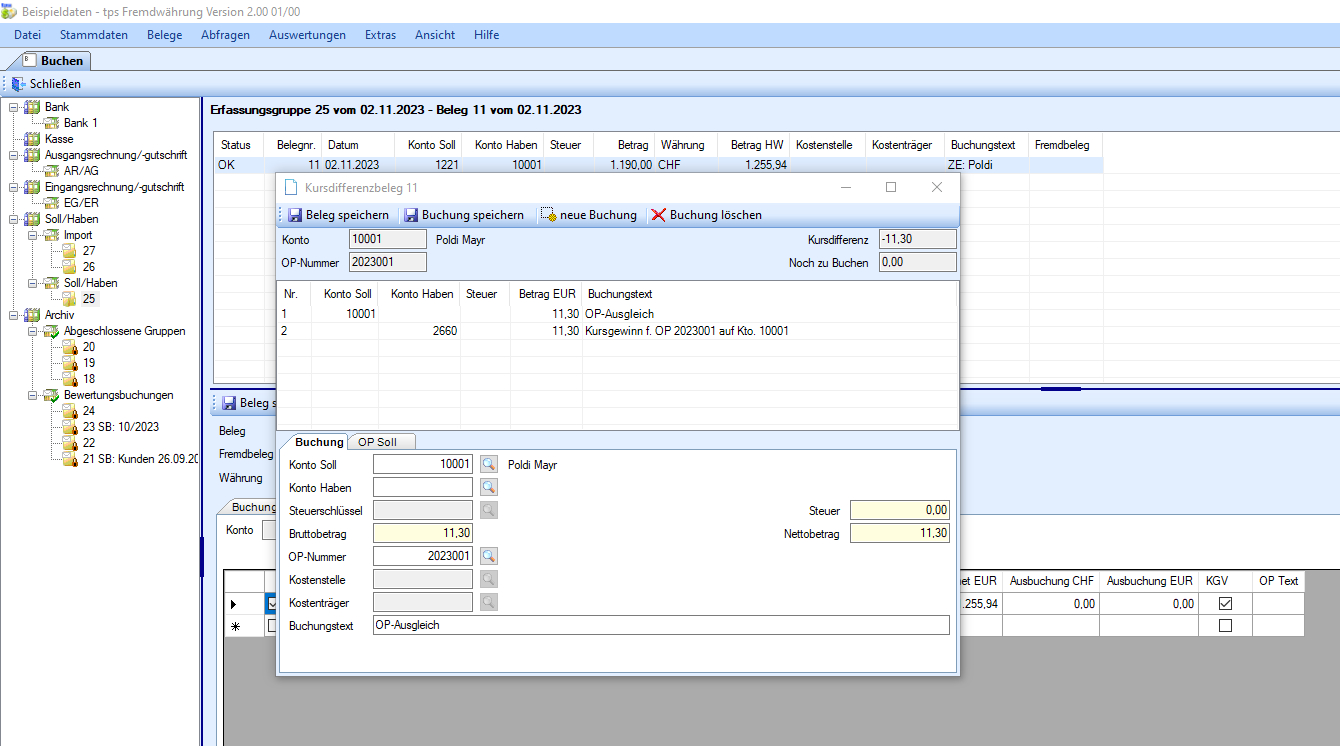Click Beleg speichern in the Kursdifferenzbeleg dialog
This screenshot has height=746, width=1340.
pos(338,215)
